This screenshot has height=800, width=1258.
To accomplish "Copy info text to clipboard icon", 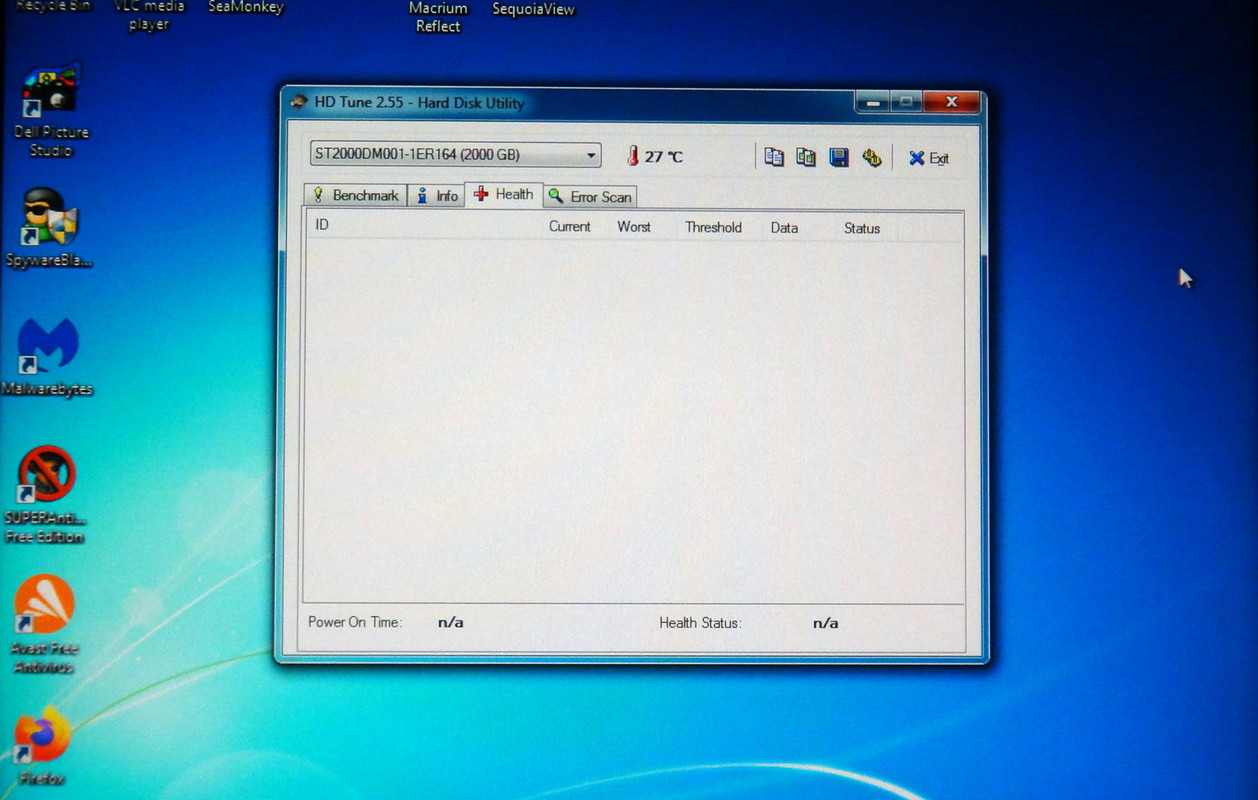I will coord(773,157).
